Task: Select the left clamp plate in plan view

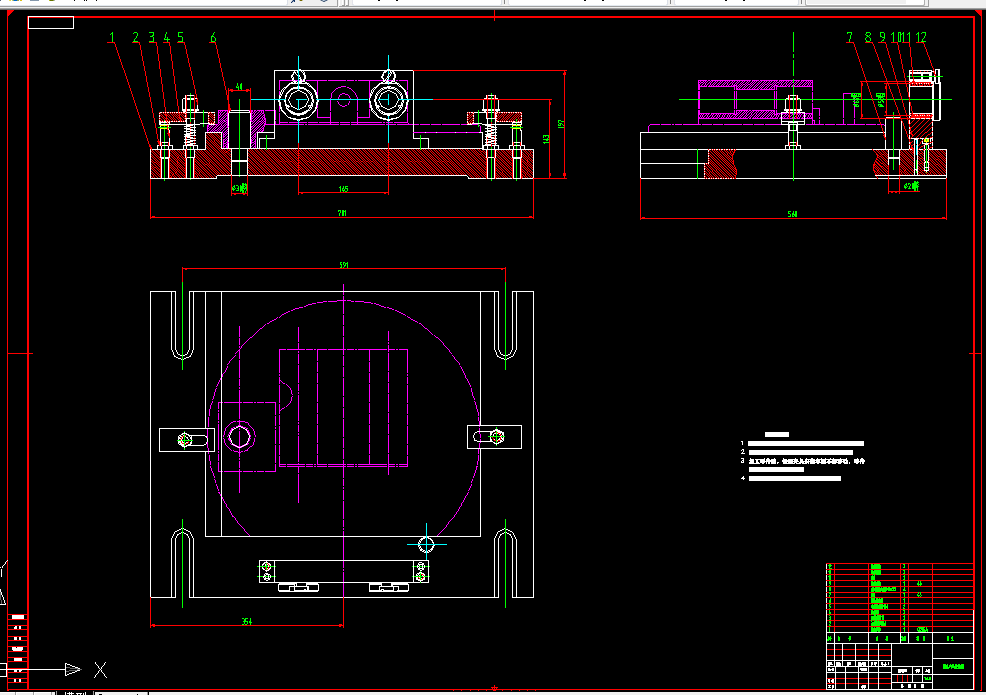Action: point(187,440)
